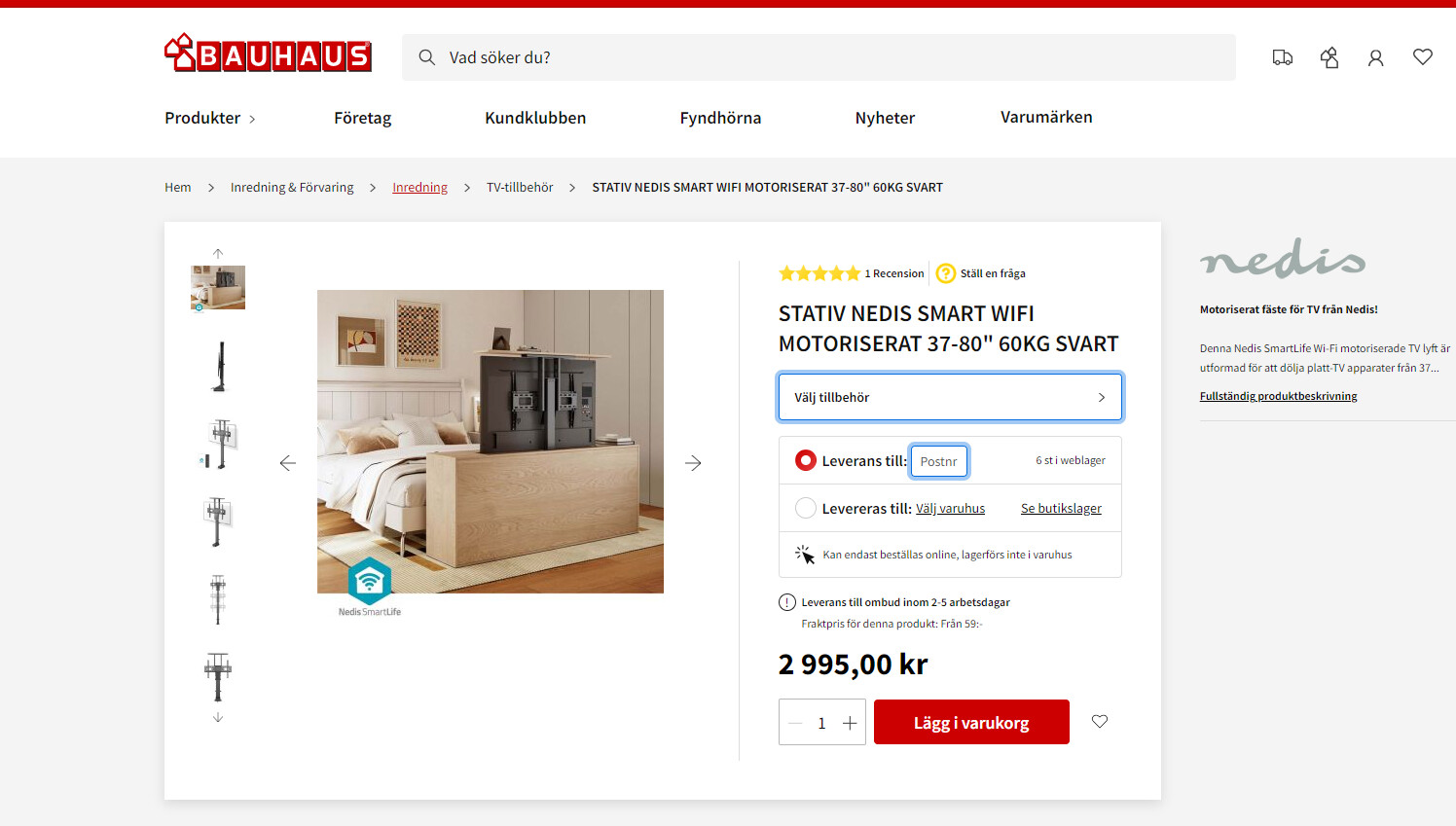Click the Postnr input field

[939, 461]
